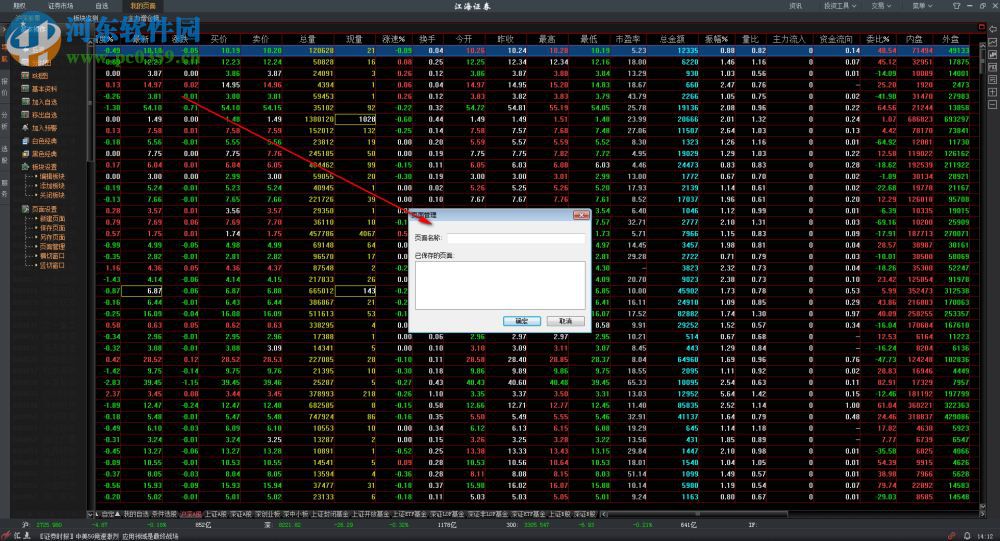Switch to 黑色经典 theme
Viewport: 1000px width, 541px height.
pos(44,154)
